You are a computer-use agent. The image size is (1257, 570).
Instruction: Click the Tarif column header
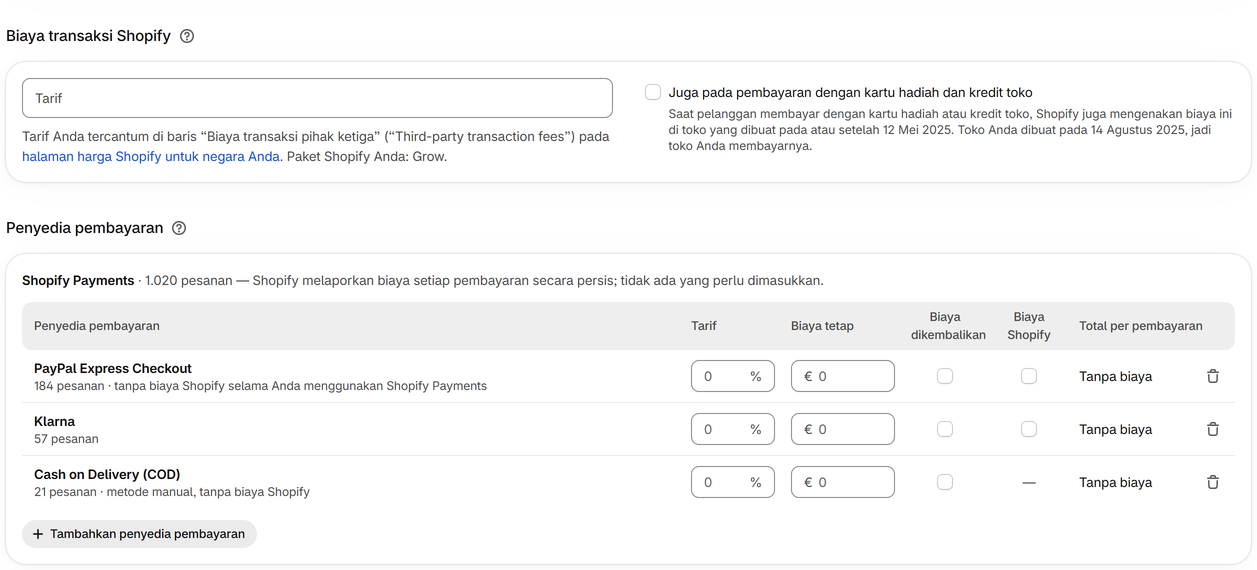tap(704, 326)
